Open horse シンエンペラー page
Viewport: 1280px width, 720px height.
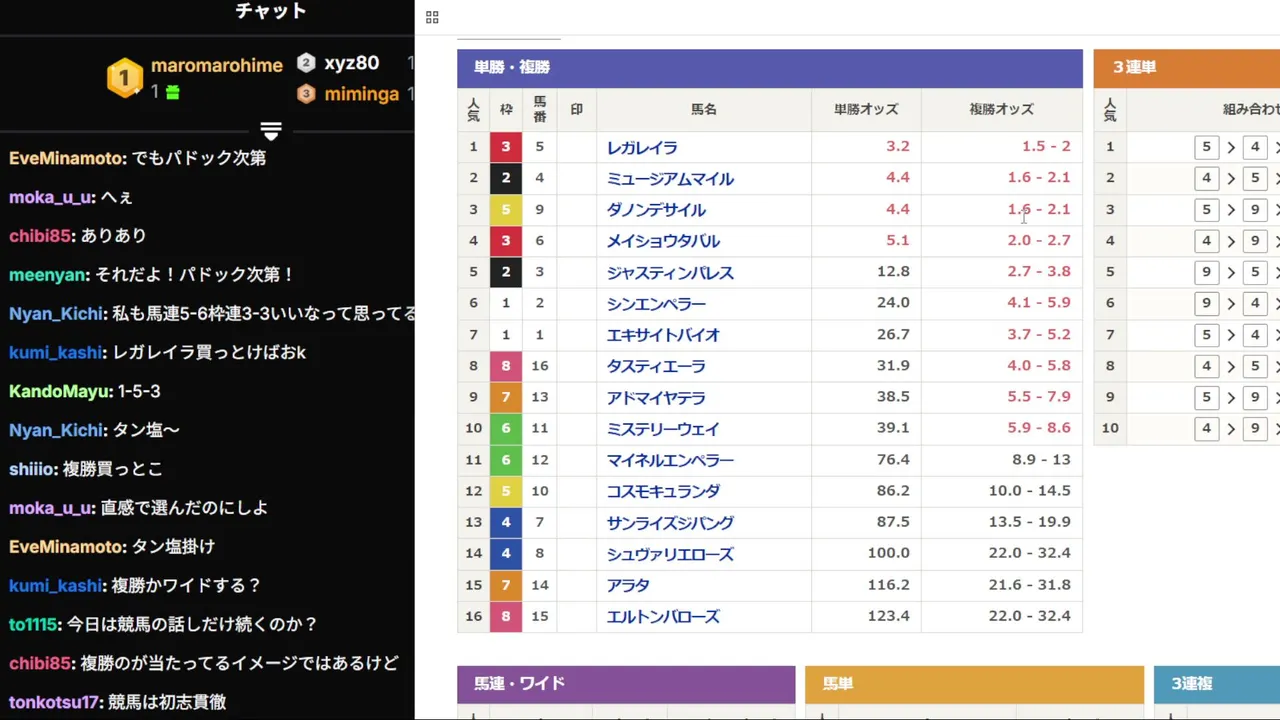[656, 303]
